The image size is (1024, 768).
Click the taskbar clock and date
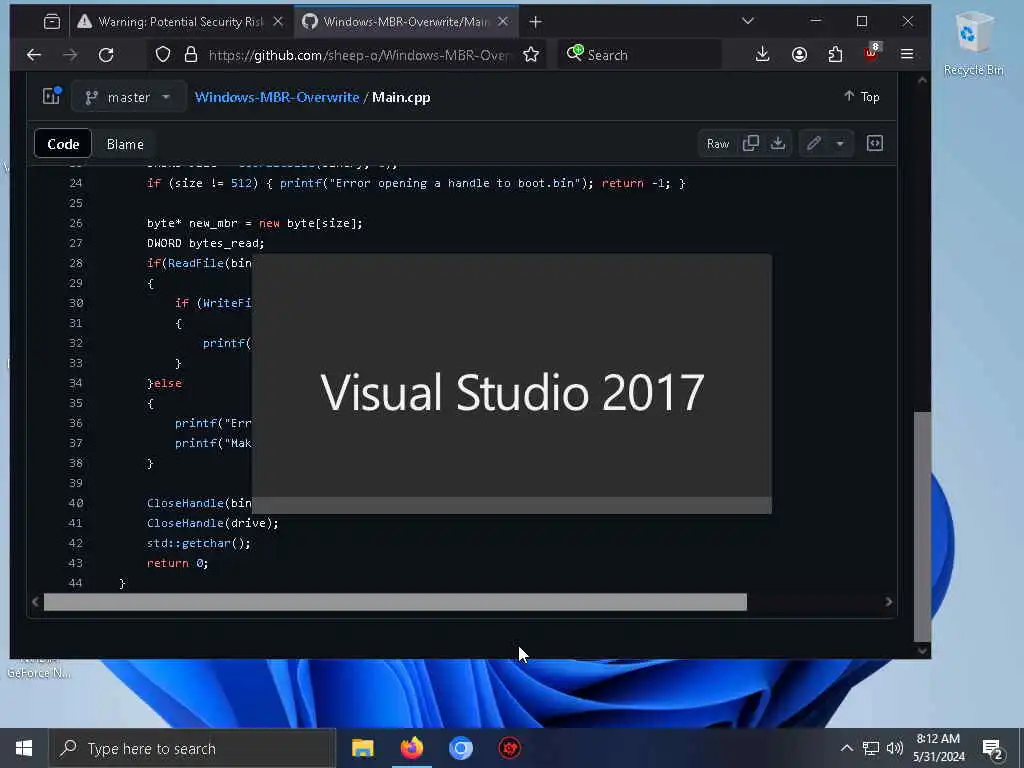[938, 748]
